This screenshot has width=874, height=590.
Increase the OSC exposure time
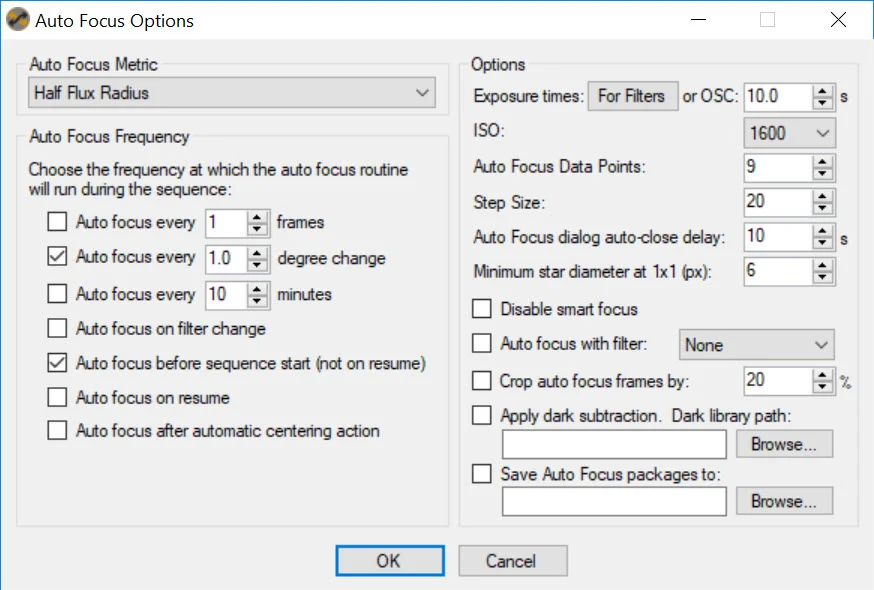tap(823, 91)
